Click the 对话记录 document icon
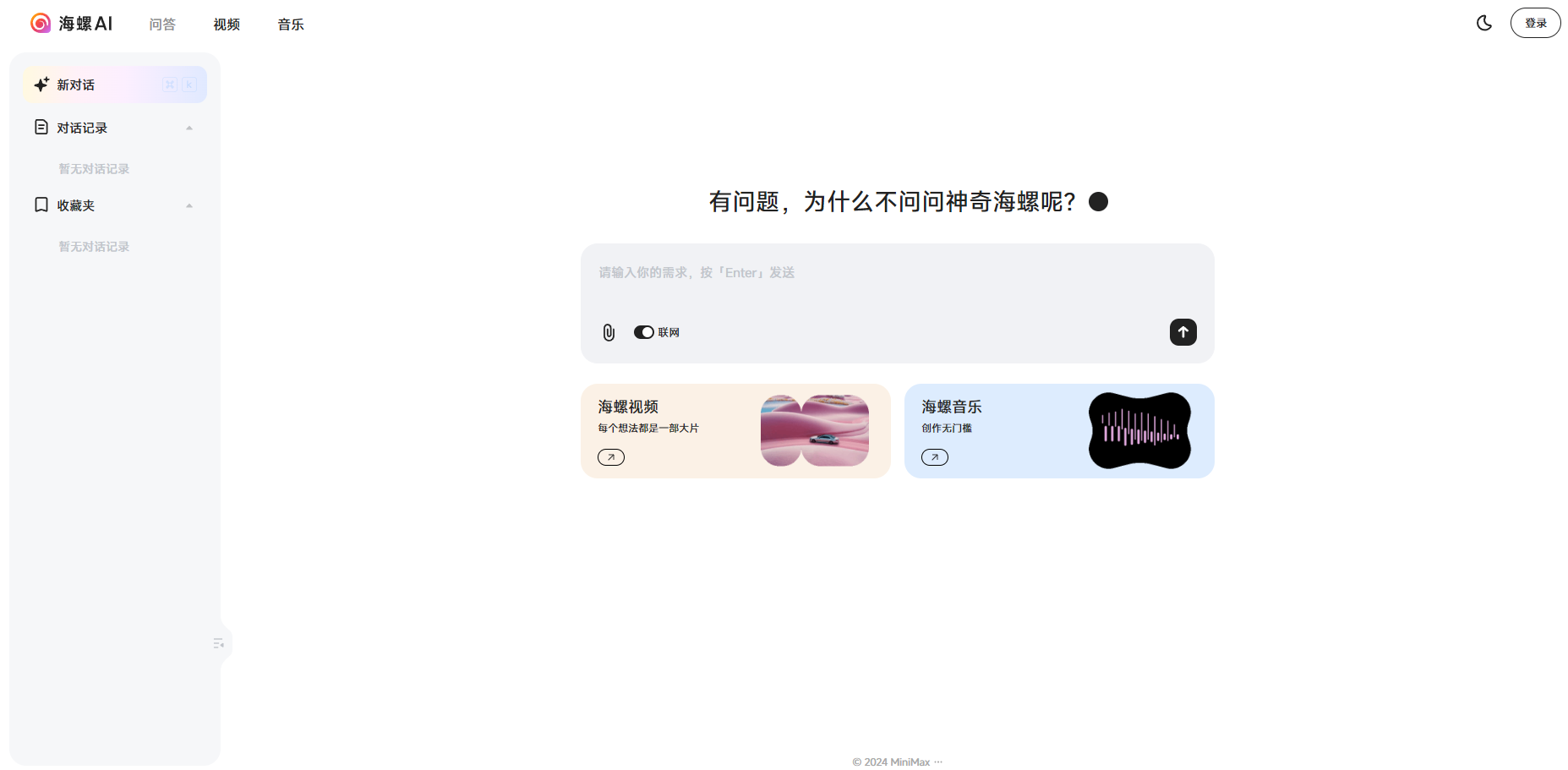The image size is (1568, 770). (x=41, y=127)
